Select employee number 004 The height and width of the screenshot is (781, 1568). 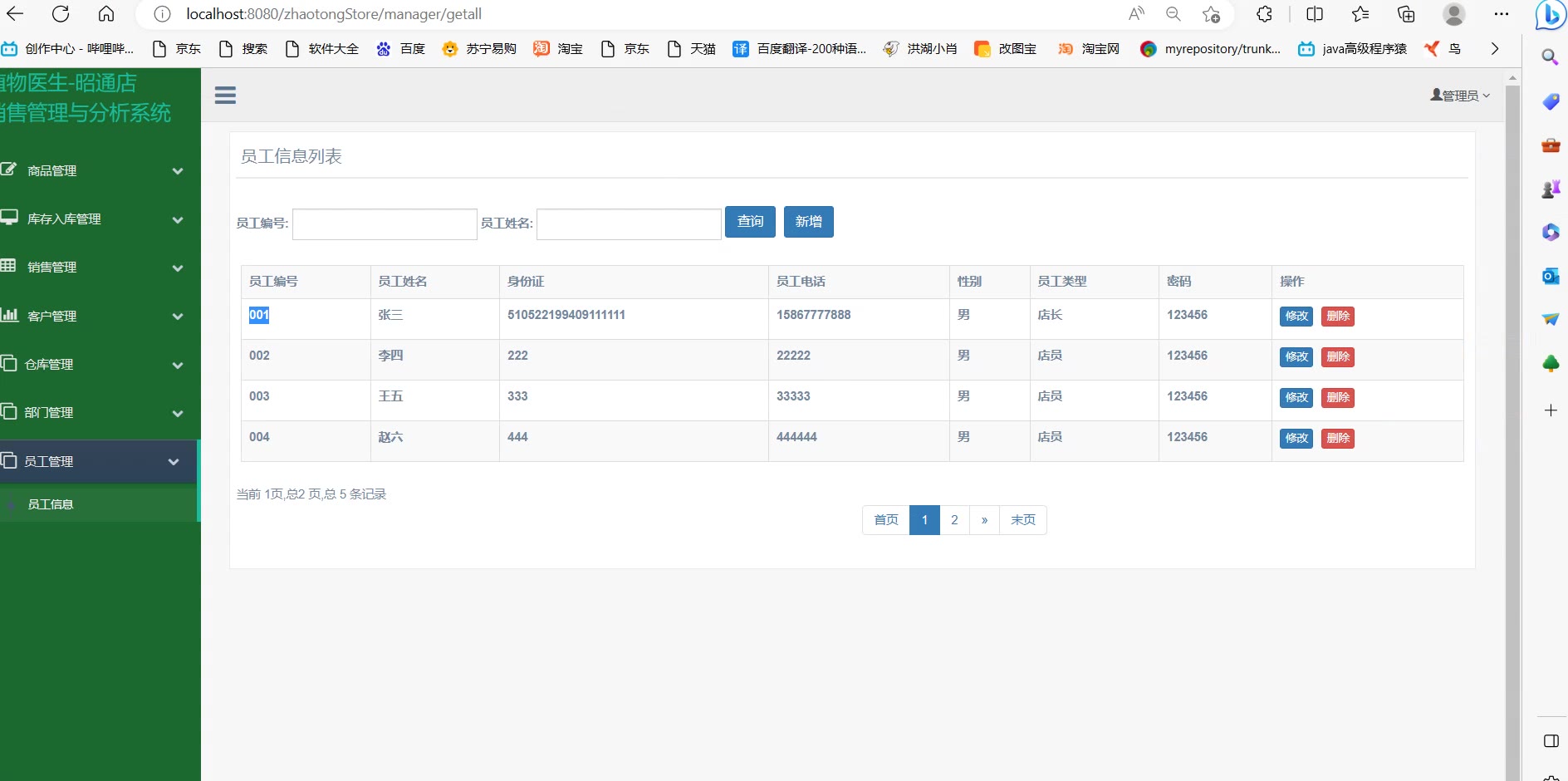[x=259, y=437]
